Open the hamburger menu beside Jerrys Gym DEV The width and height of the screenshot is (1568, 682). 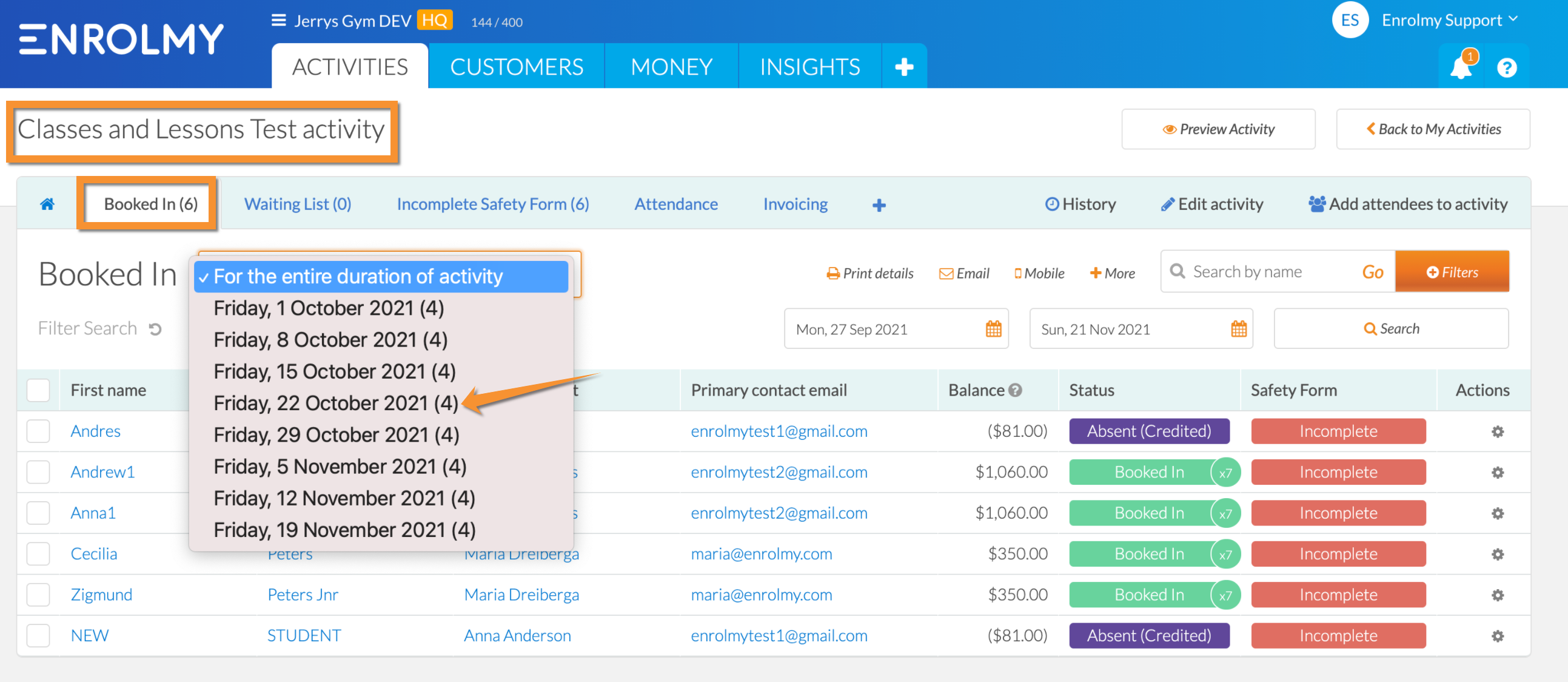click(278, 21)
